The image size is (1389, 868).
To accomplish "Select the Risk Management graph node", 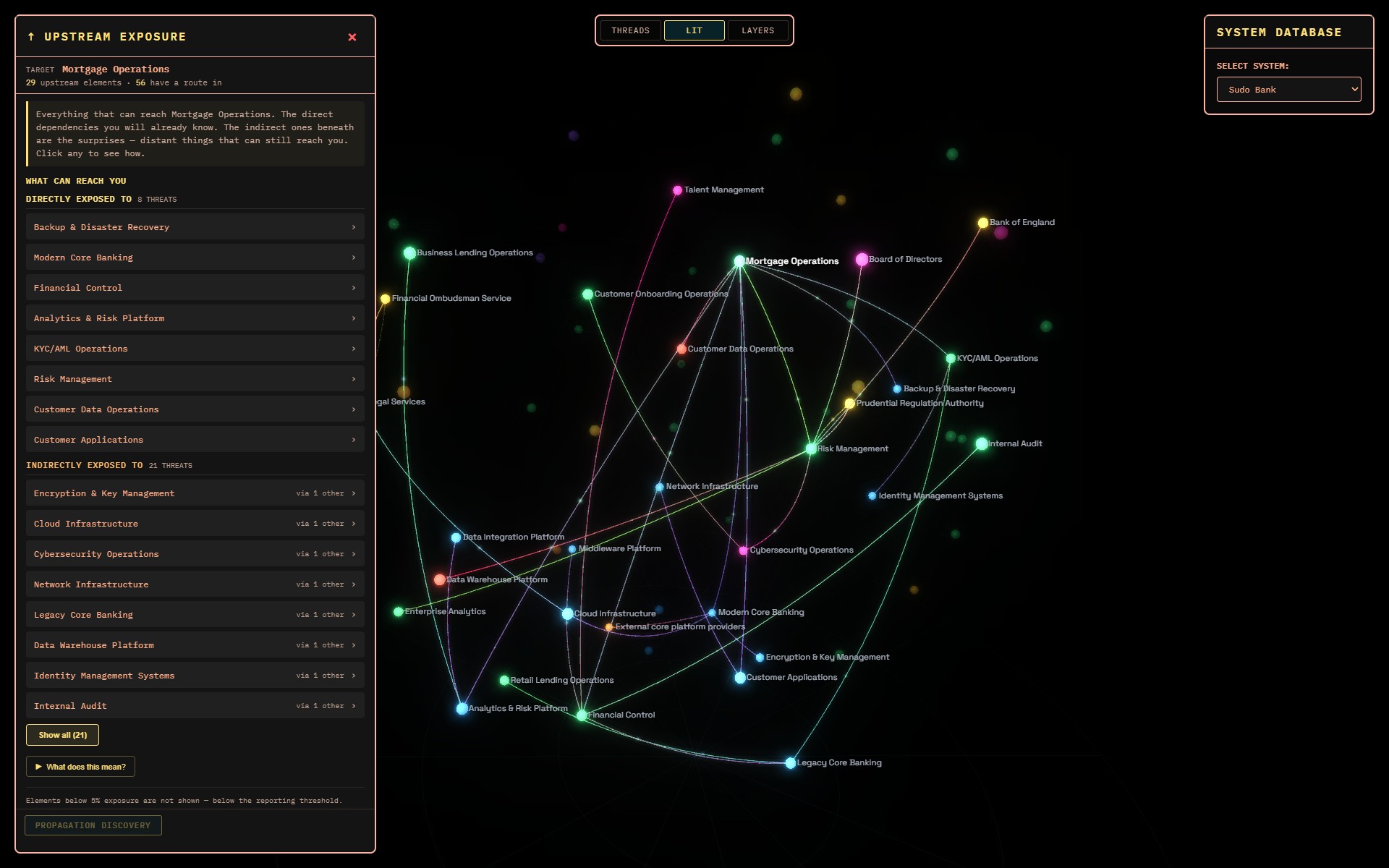I will tap(811, 449).
